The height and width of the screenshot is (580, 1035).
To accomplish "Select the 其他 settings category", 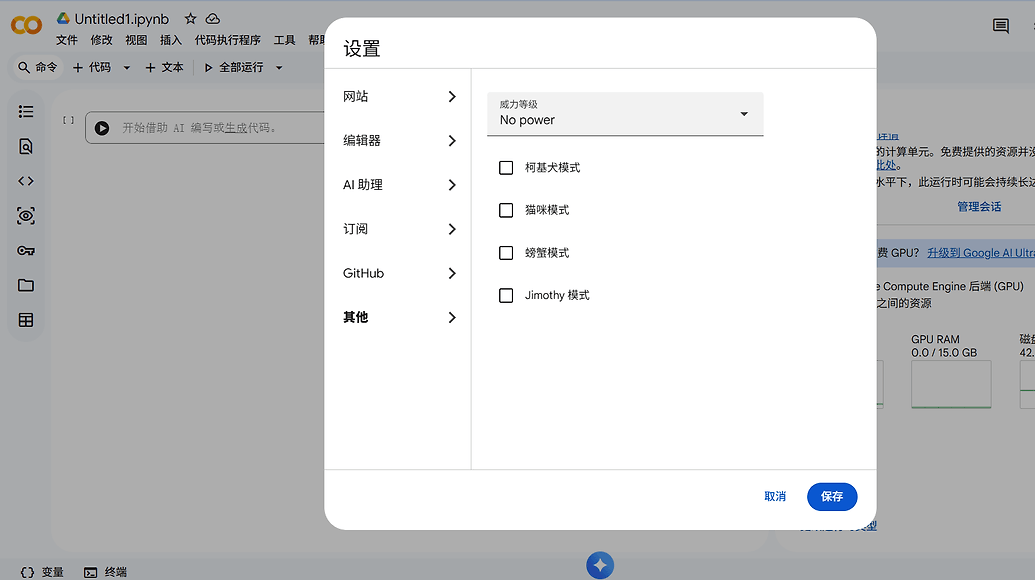I will click(398, 317).
